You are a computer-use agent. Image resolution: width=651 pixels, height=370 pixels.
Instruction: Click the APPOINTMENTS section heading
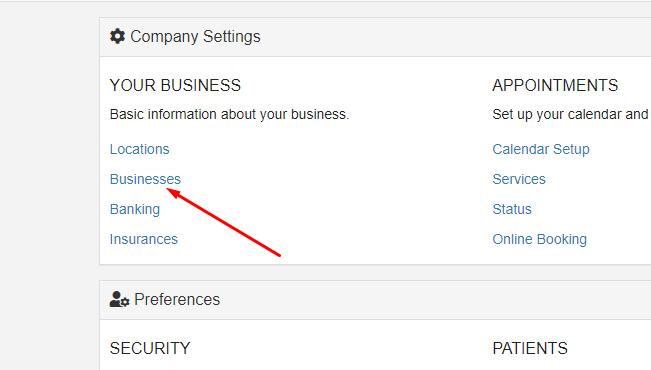pos(555,85)
